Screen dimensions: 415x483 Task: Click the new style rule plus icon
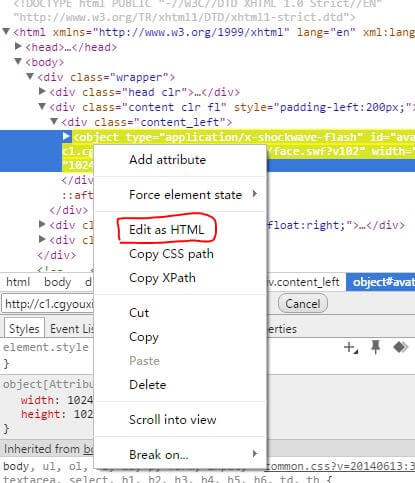(x=351, y=348)
